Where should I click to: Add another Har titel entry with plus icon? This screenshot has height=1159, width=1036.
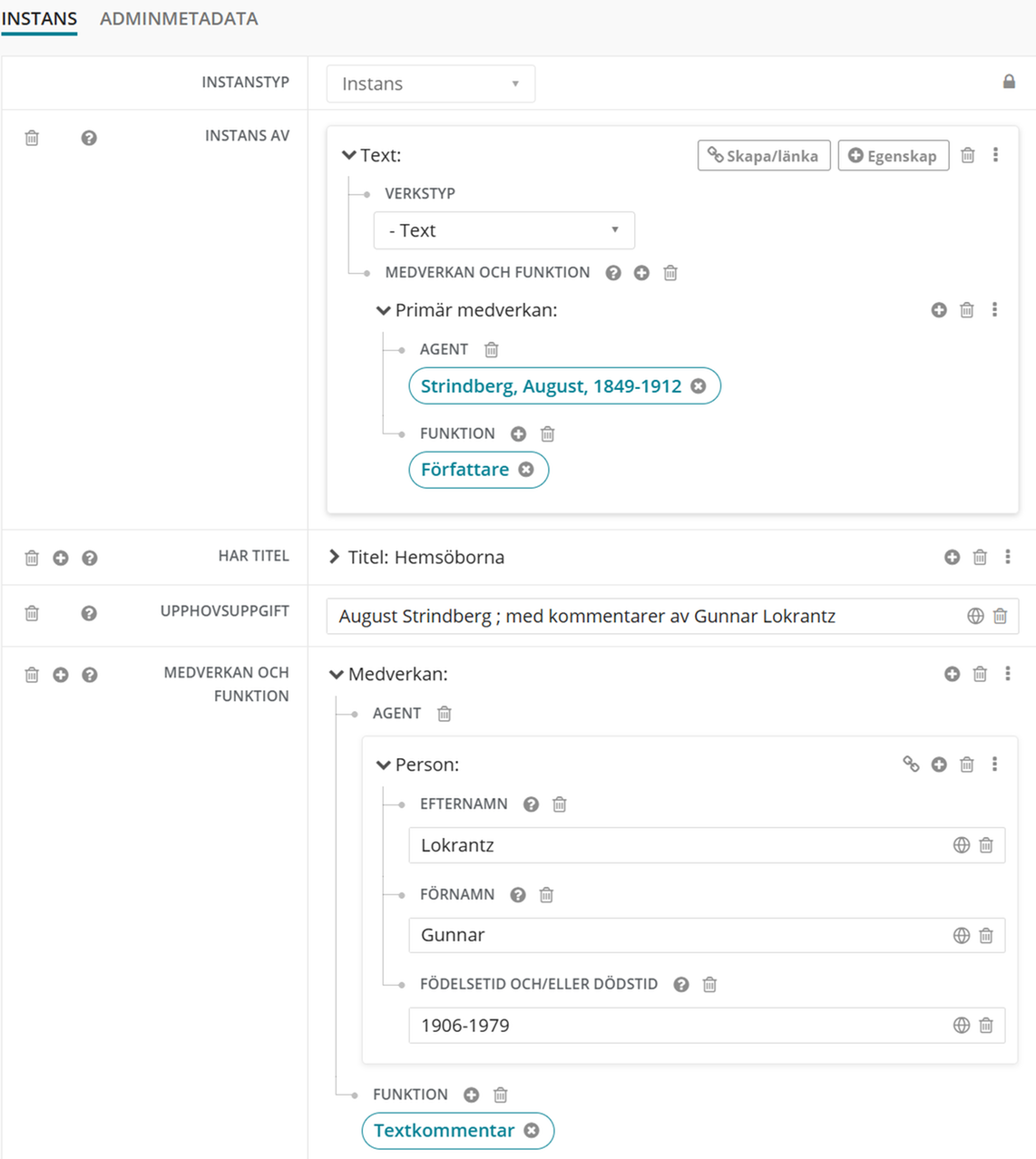61,558
